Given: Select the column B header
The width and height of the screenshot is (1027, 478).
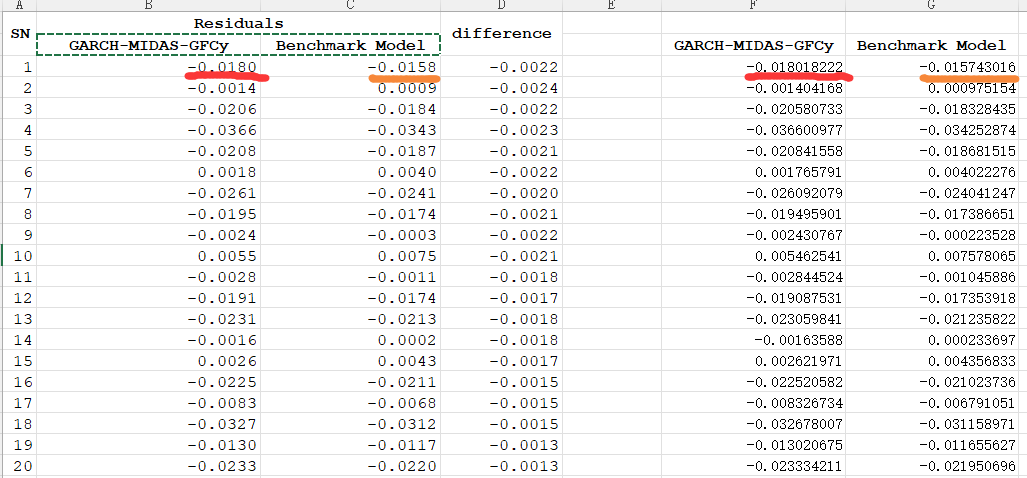Looking at the screenshot, I should point(148,5).
